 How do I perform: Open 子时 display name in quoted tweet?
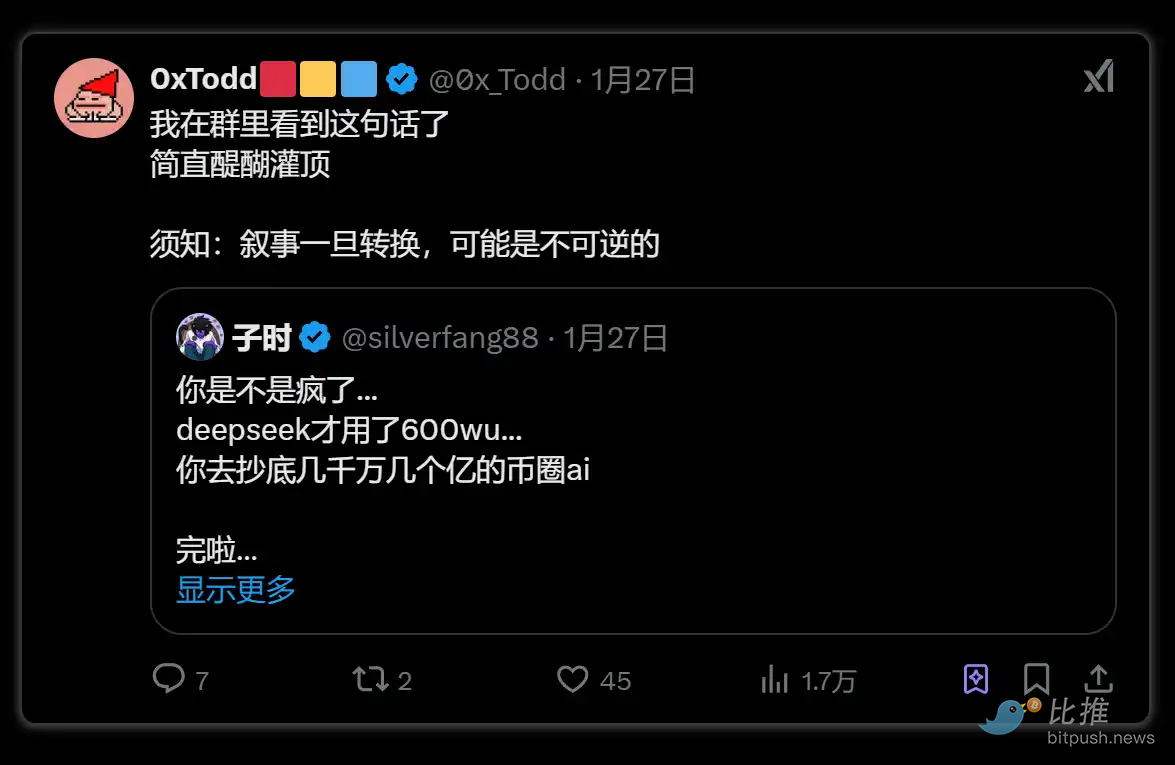262,338
